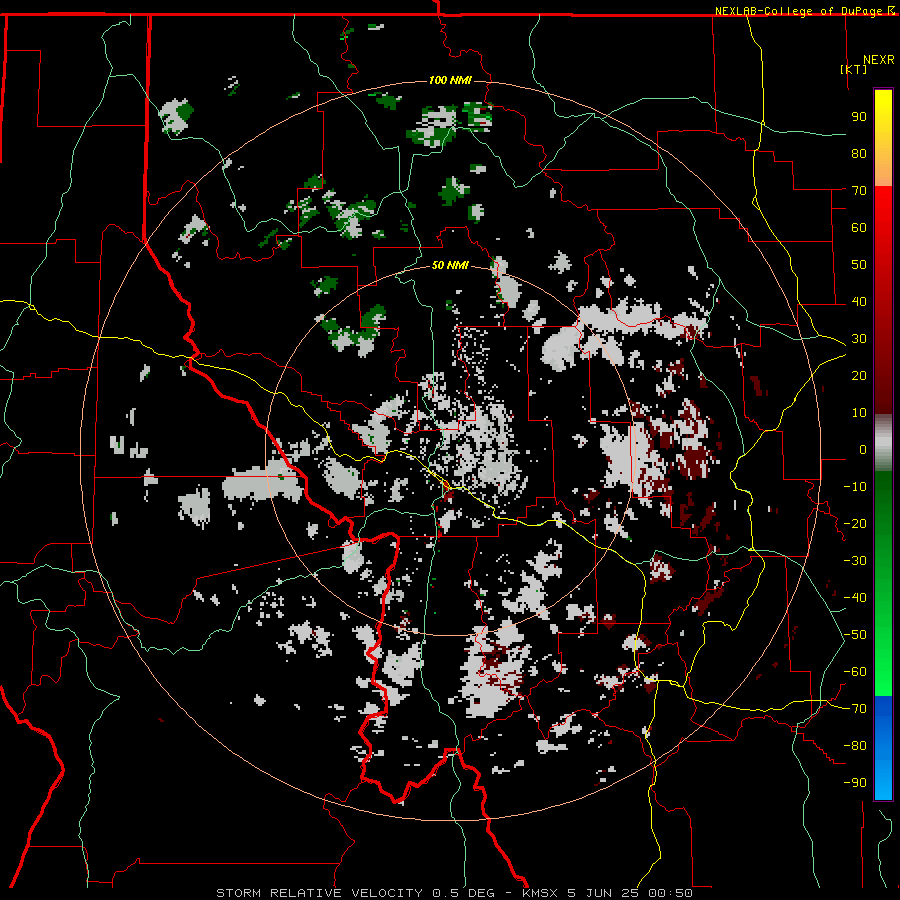
Task: Click the KMSX radar site identifier
Action: (x=540, y=893)
